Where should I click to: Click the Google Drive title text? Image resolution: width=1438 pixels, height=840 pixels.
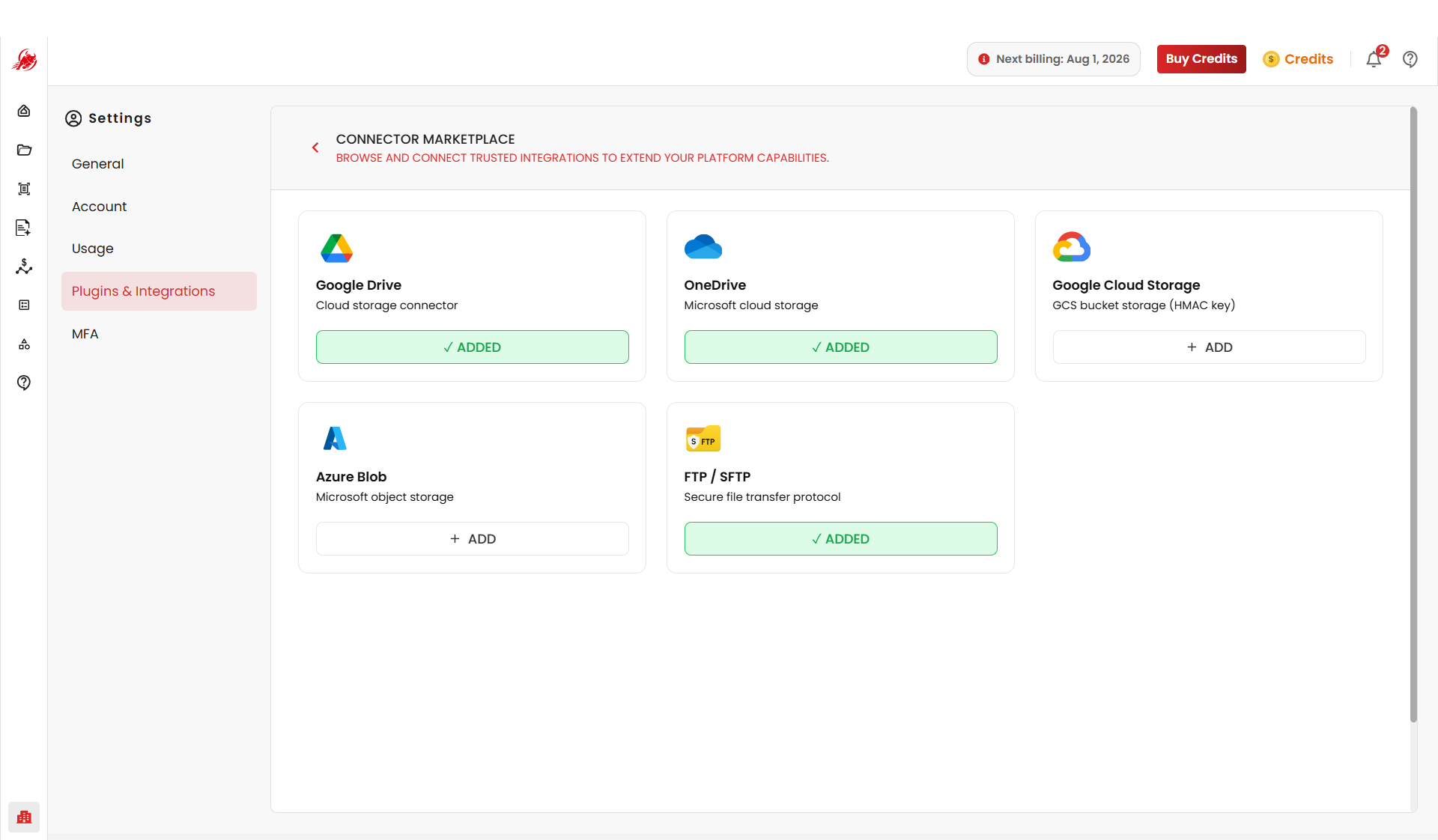click(x=358, y=285)
